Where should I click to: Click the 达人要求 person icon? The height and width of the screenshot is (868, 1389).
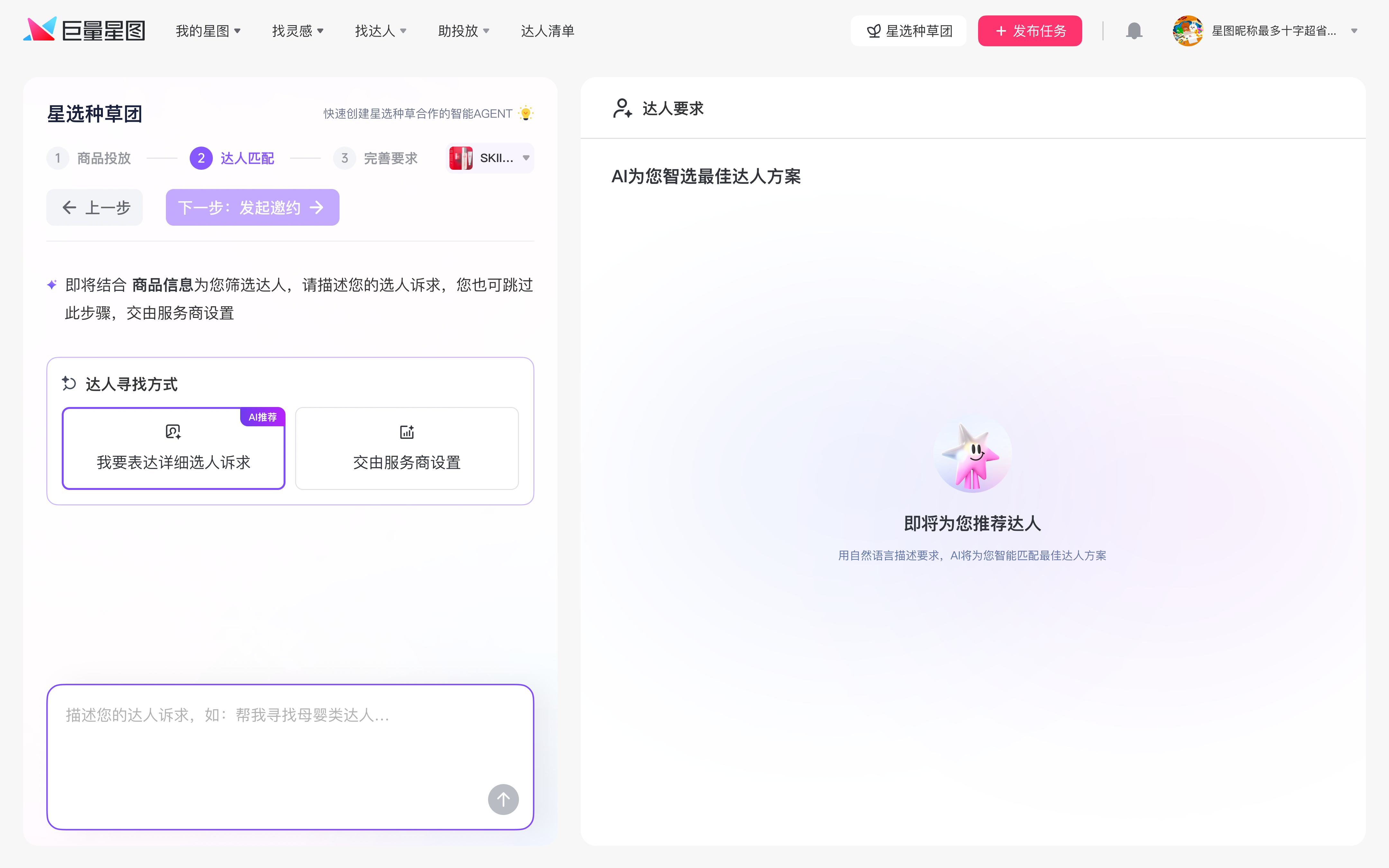point(622,108)
